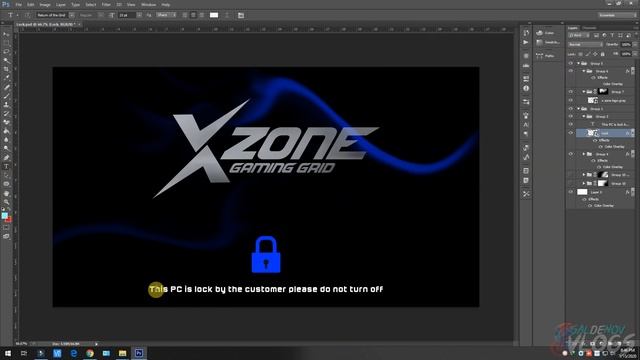Toggle the Character and Paragraph panels icon
This screenshot has height=360, width=640.
[241, 15]
